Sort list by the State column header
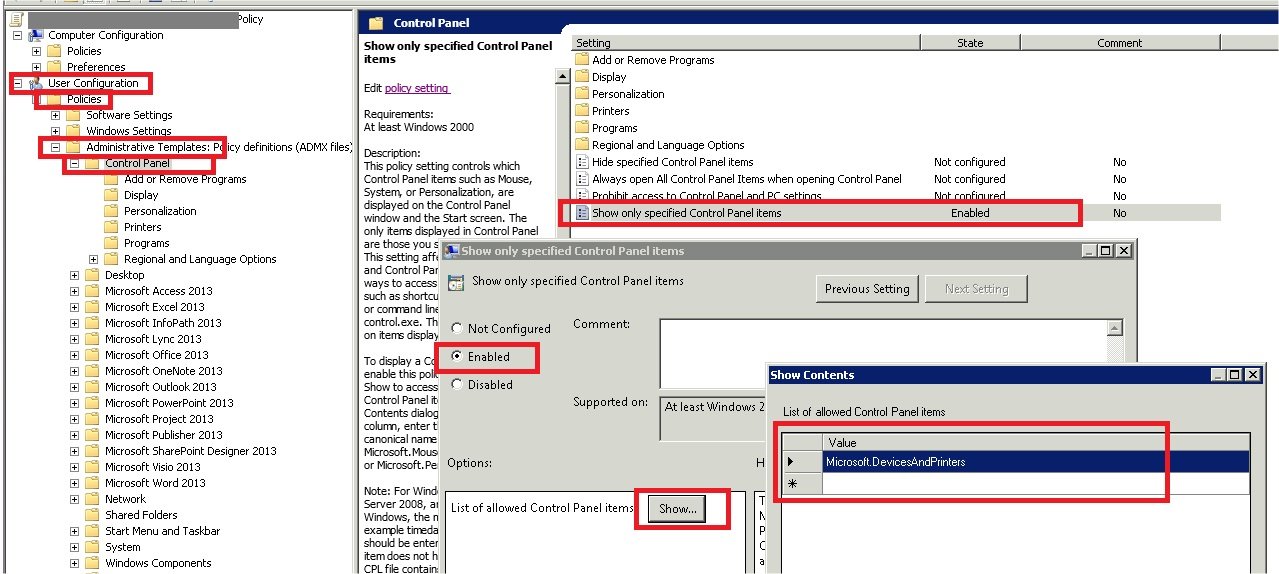The width and height of the screenshot is (1279, 574). coord(969,43)
